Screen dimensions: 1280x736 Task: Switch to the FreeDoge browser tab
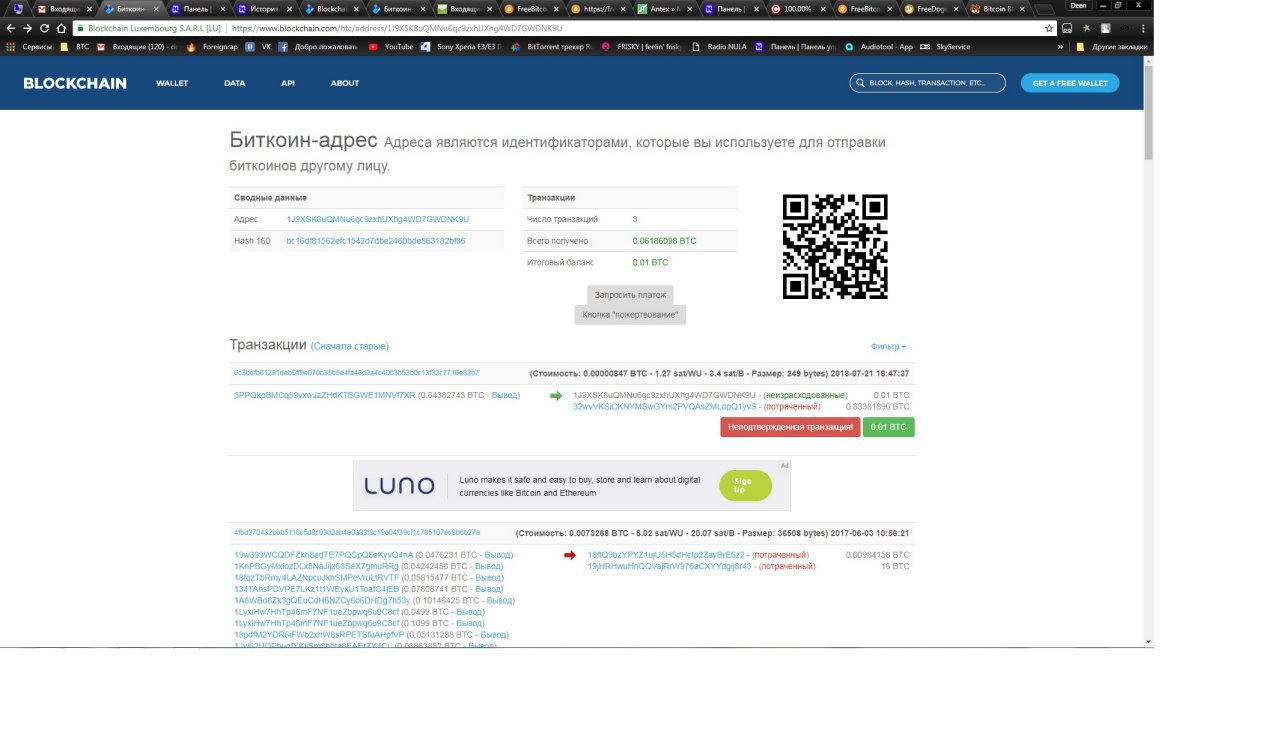click(931, 8)
